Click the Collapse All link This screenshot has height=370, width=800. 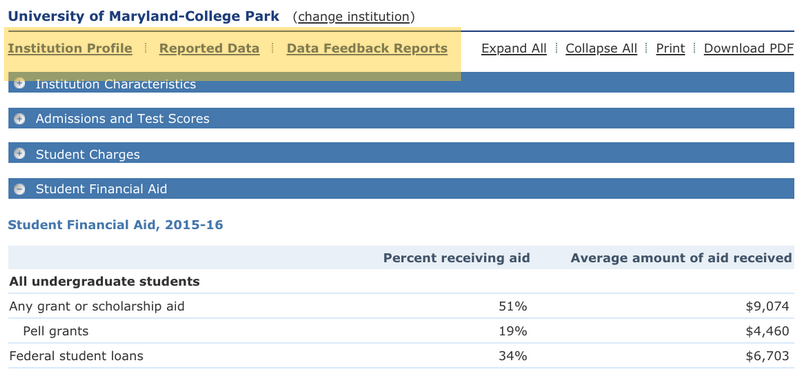(602, 48)
